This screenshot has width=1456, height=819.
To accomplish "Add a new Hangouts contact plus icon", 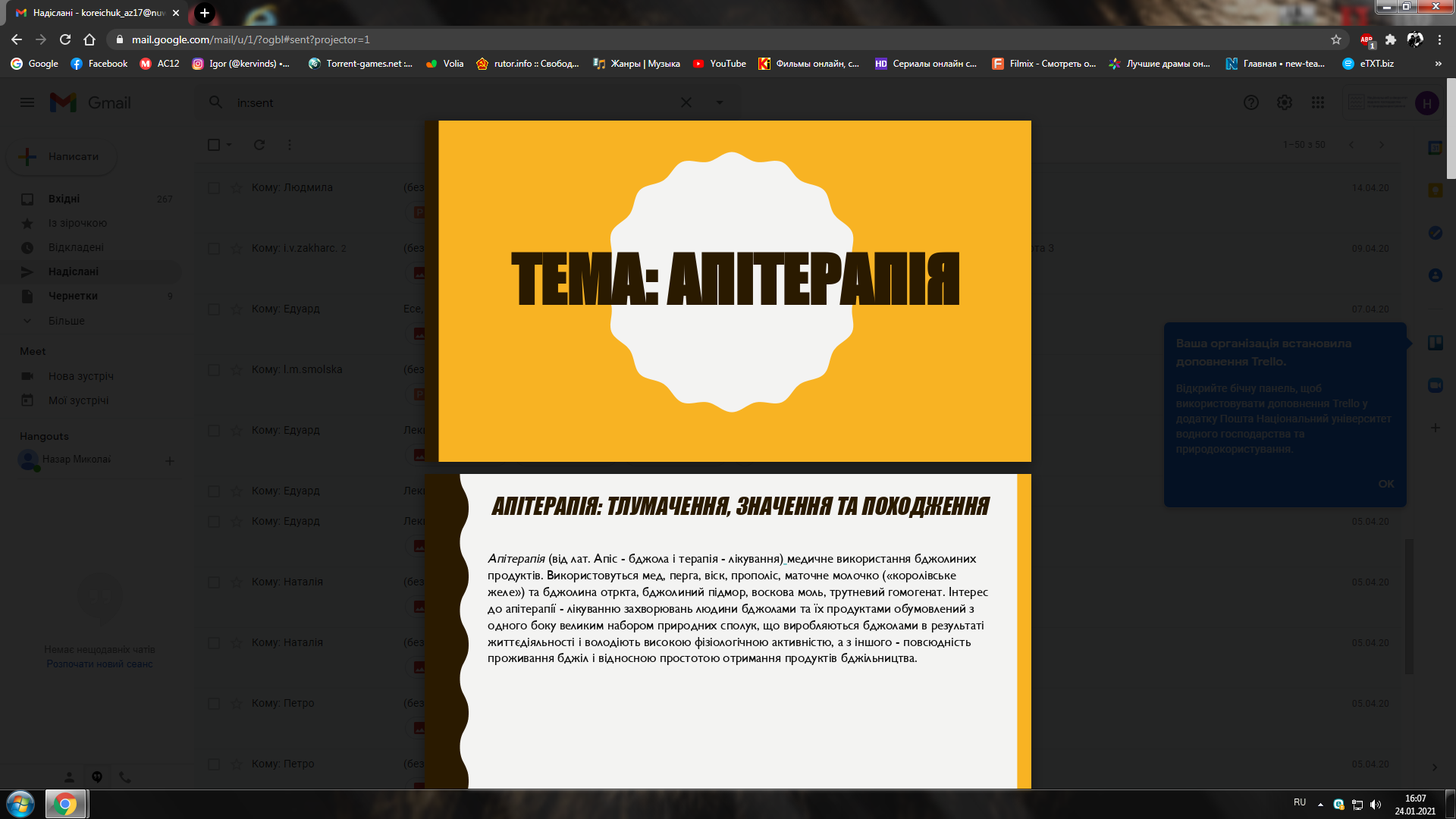I will click(170, 460).
